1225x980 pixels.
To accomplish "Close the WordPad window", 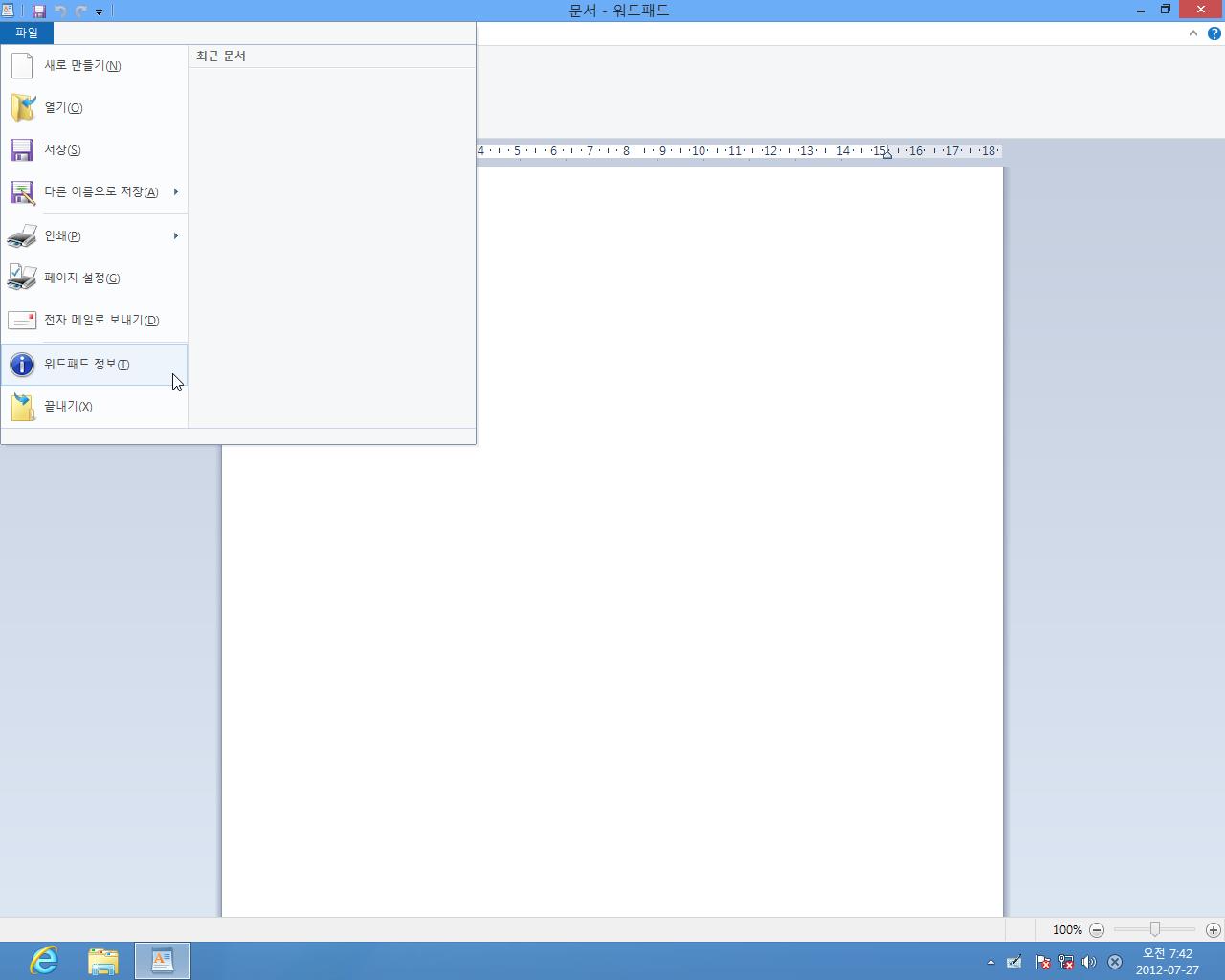I will pos(1201,11).
